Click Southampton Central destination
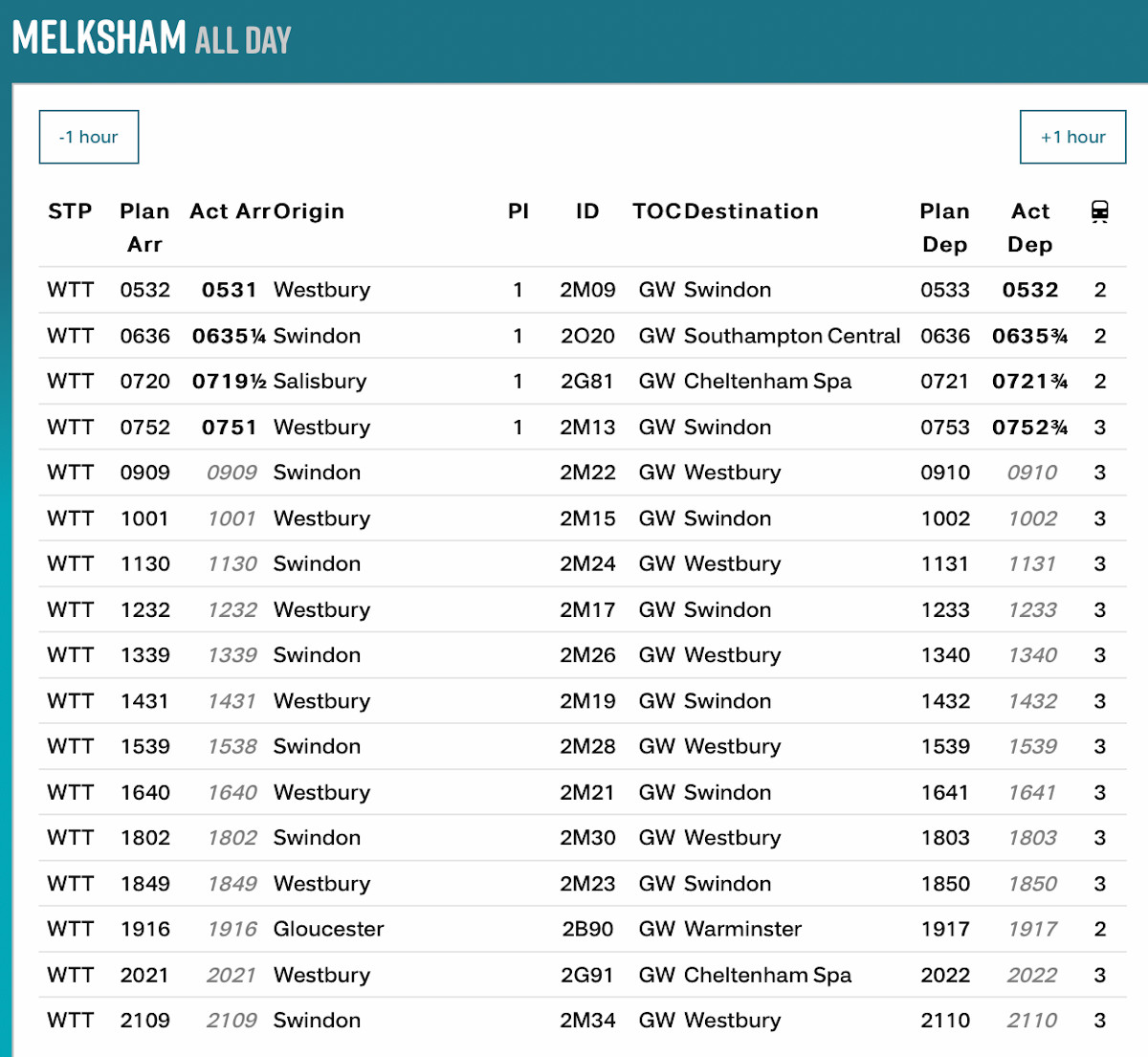Screen dimensions: 1148x1057 pos(791,336)
